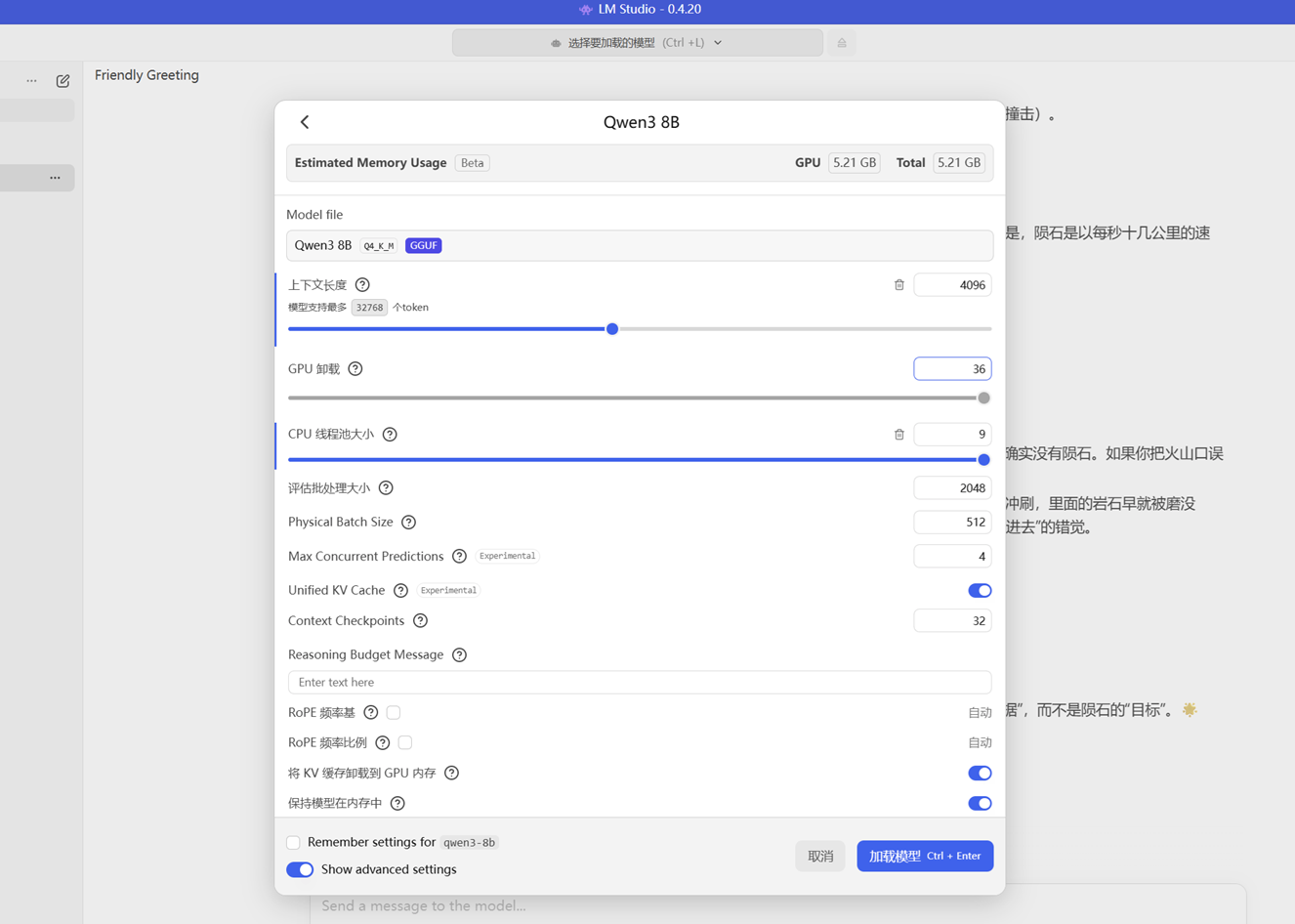The width and height of the screenshot is (1295, 924).
Task: Click the Experimental badge beside Unified KV Cache
Action: click(x=449, y=591)
